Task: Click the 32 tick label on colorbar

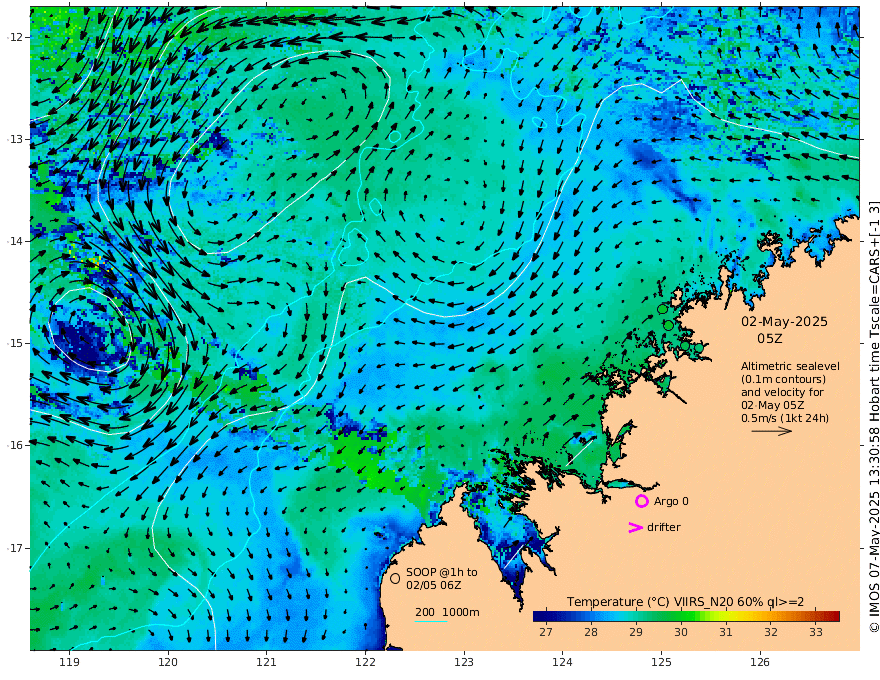Action: coord(771,632)
